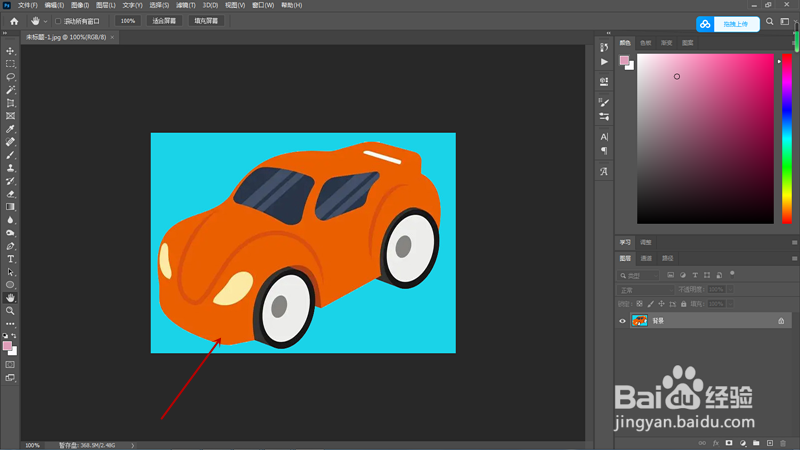Select the Dodge tool
The image size is (800, 450).
point(10,233)
